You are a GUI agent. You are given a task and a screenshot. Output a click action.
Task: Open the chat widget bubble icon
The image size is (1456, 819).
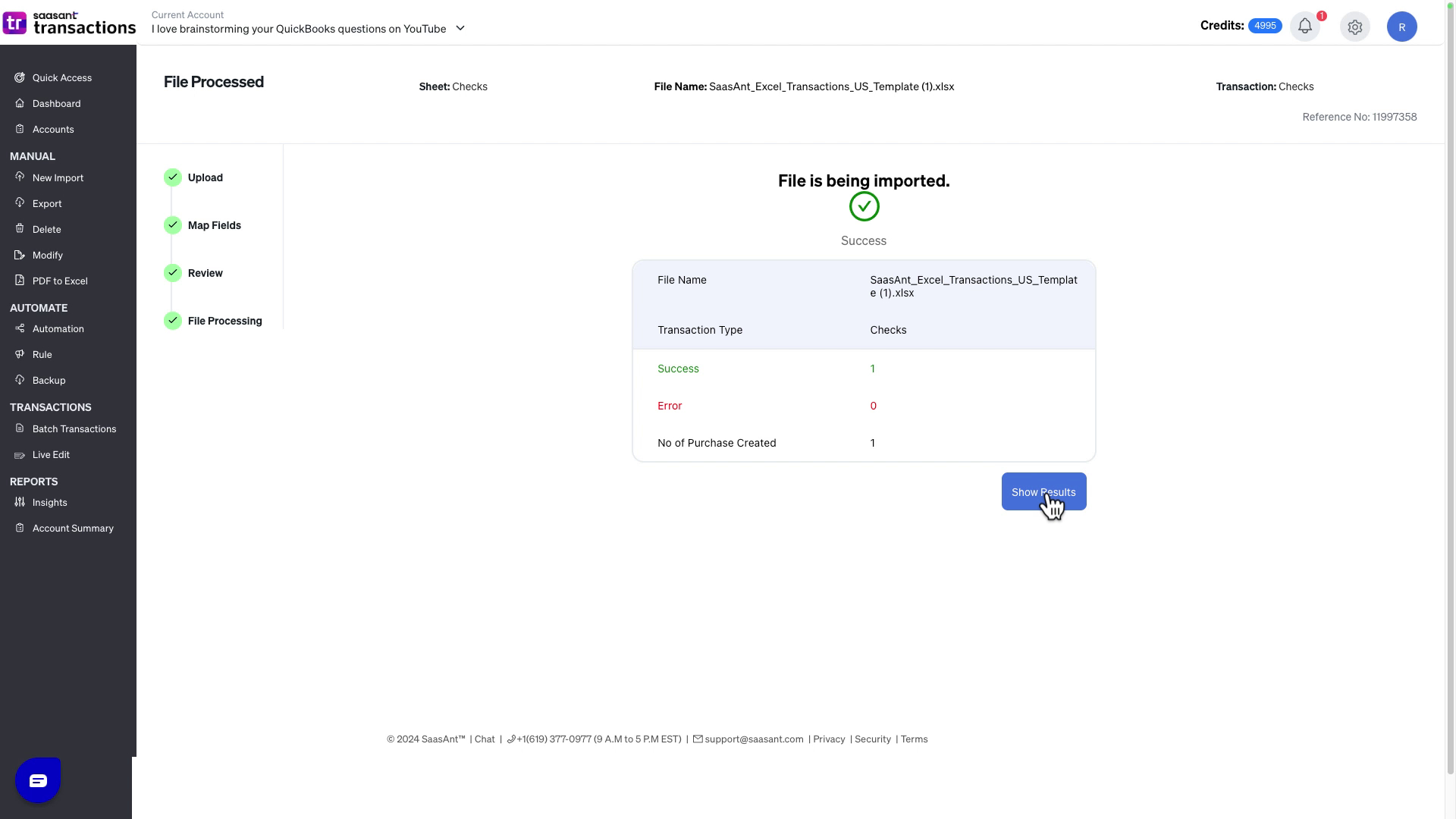coord(38,780)
